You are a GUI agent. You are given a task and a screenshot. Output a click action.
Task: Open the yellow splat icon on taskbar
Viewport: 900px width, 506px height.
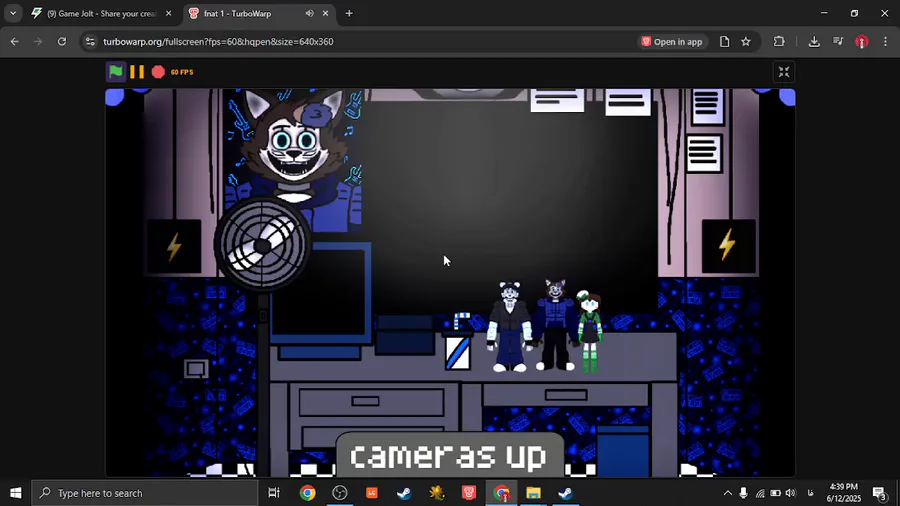click(x=436, y=493)
